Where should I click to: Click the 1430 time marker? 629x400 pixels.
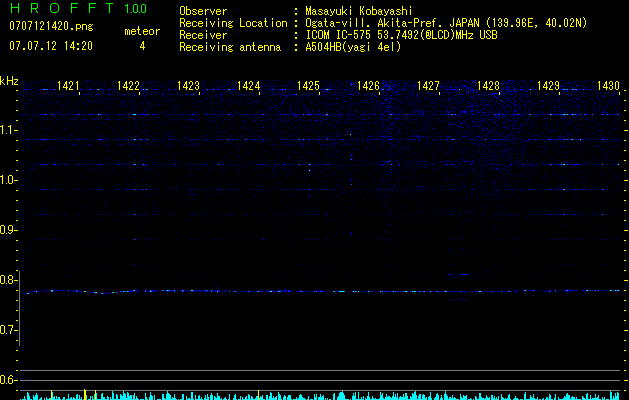tap(608, 85)
